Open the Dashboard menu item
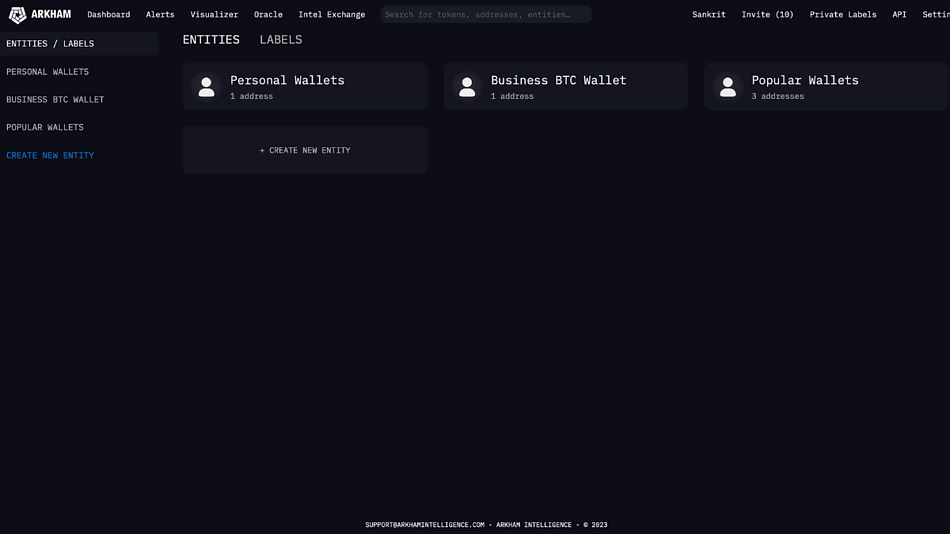 108,15
